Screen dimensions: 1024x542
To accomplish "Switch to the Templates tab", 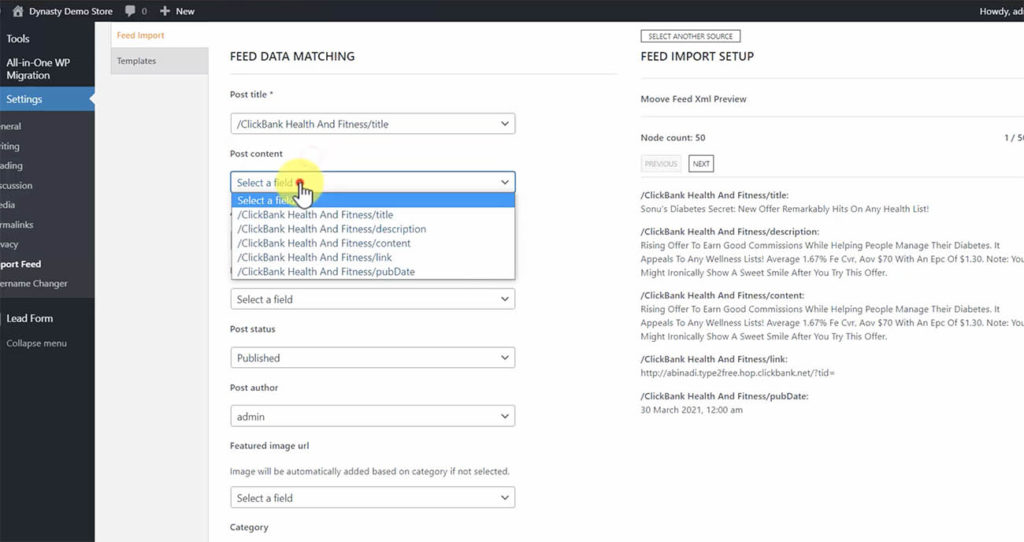I will [159, 61].
